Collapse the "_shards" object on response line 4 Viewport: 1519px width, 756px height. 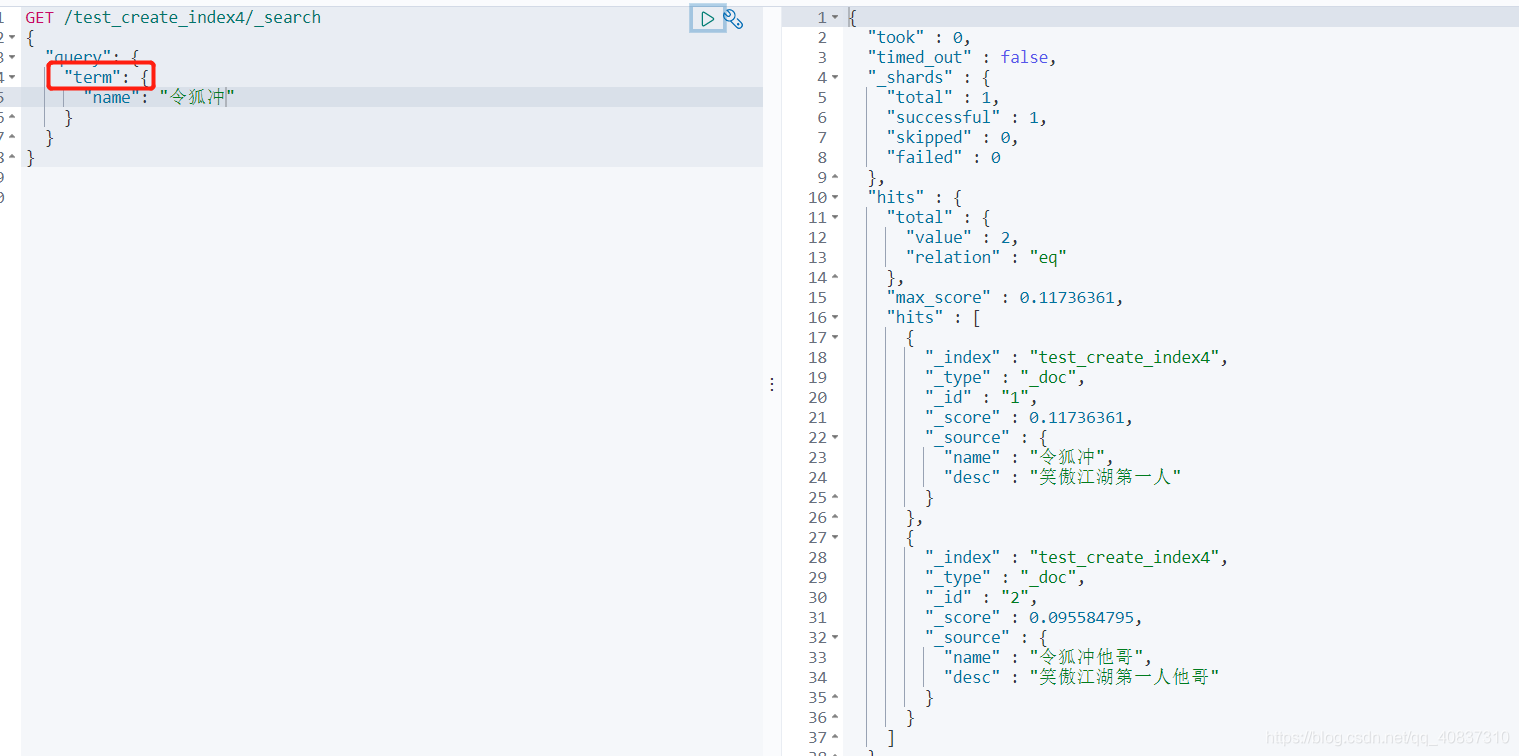835,77
